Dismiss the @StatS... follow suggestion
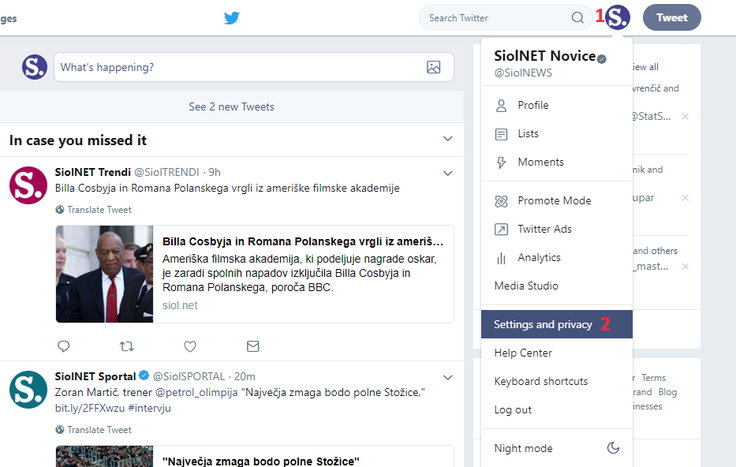The image size is (736, 467). [x=685, y=116]
